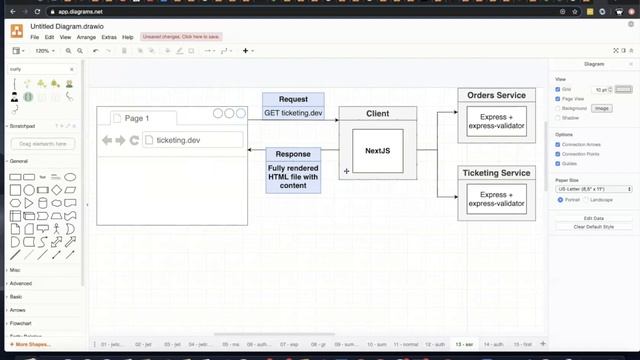The width and height of the screenshot is (640, 360).
Task: Open the Help menu
Action: pyautogui.click(x=128, y=37)
